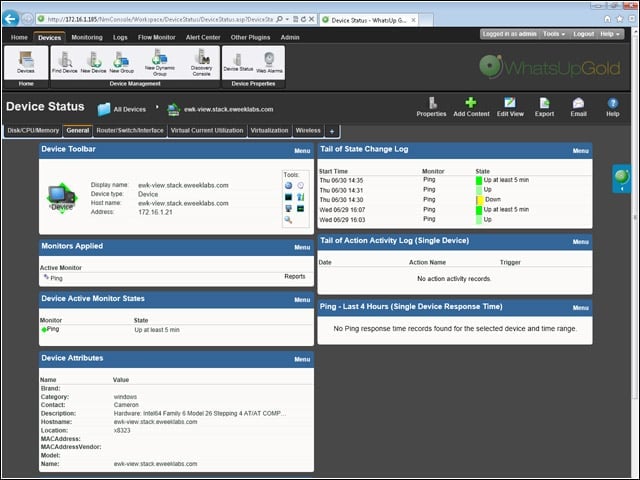The image size is (640, 480).
Task: Click the Location value x8323
Action: pyautogui.click(x=122, y=430)
